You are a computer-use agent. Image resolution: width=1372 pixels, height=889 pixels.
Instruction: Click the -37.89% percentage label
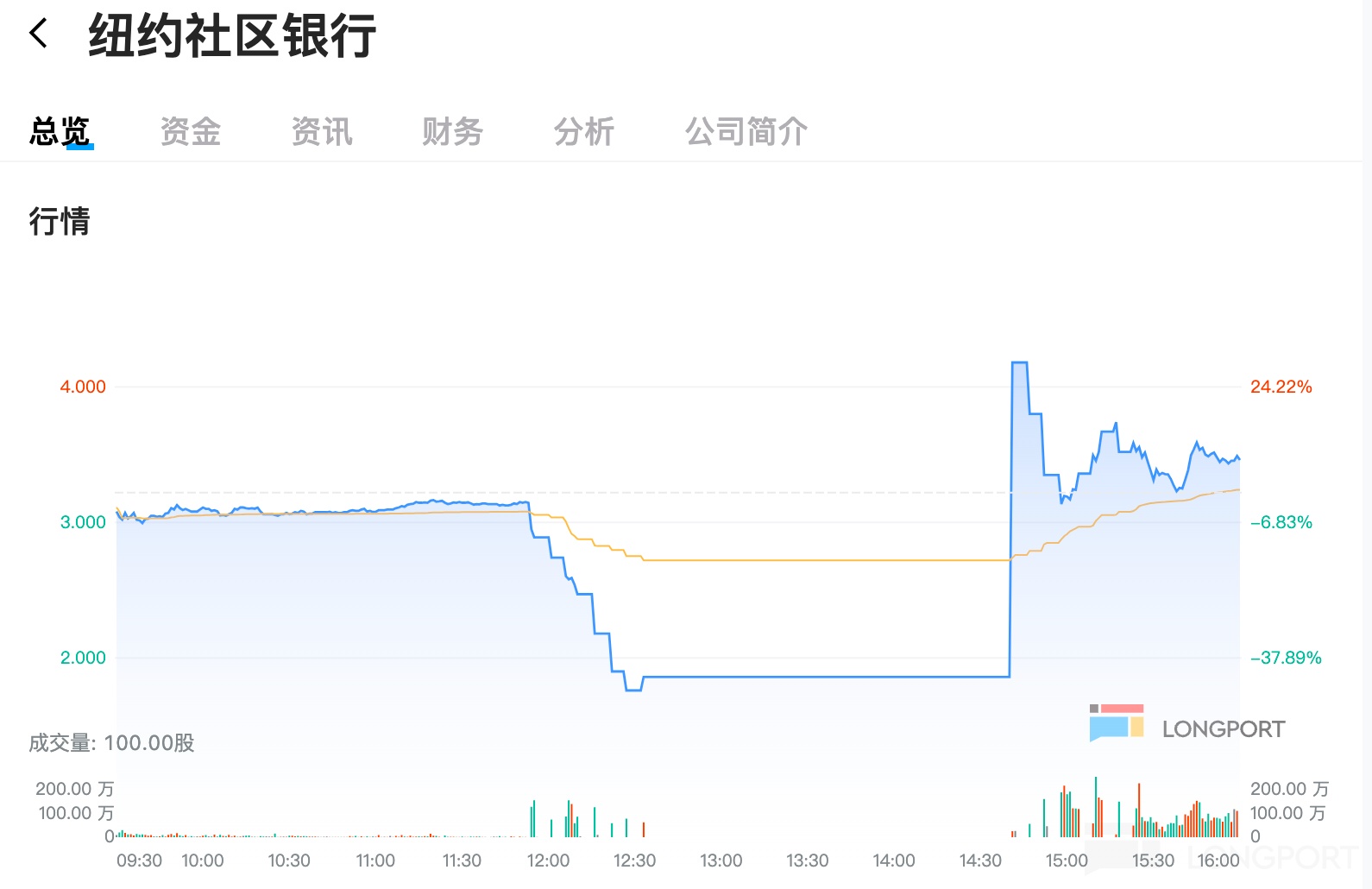point(1286,658)
